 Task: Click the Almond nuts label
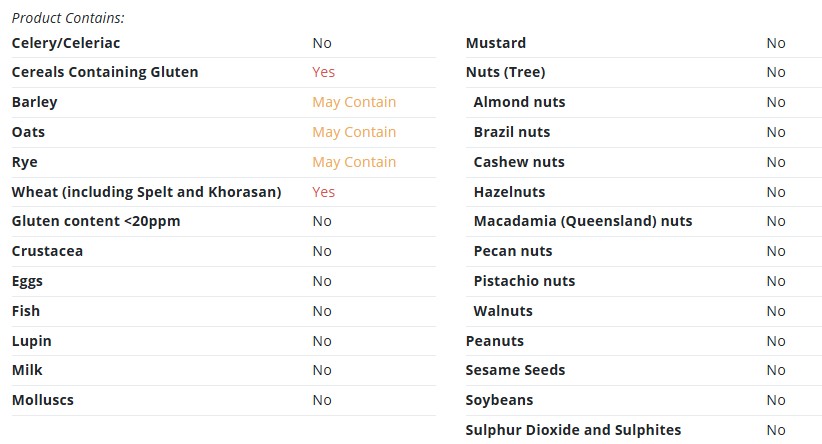pos(519,102)
